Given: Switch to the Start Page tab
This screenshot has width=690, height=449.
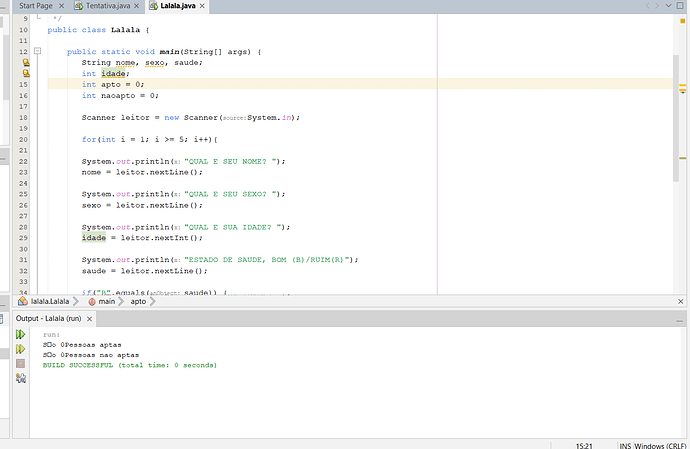Looking at the screenshot, I should pyautogui.click(x=35, y=6).
